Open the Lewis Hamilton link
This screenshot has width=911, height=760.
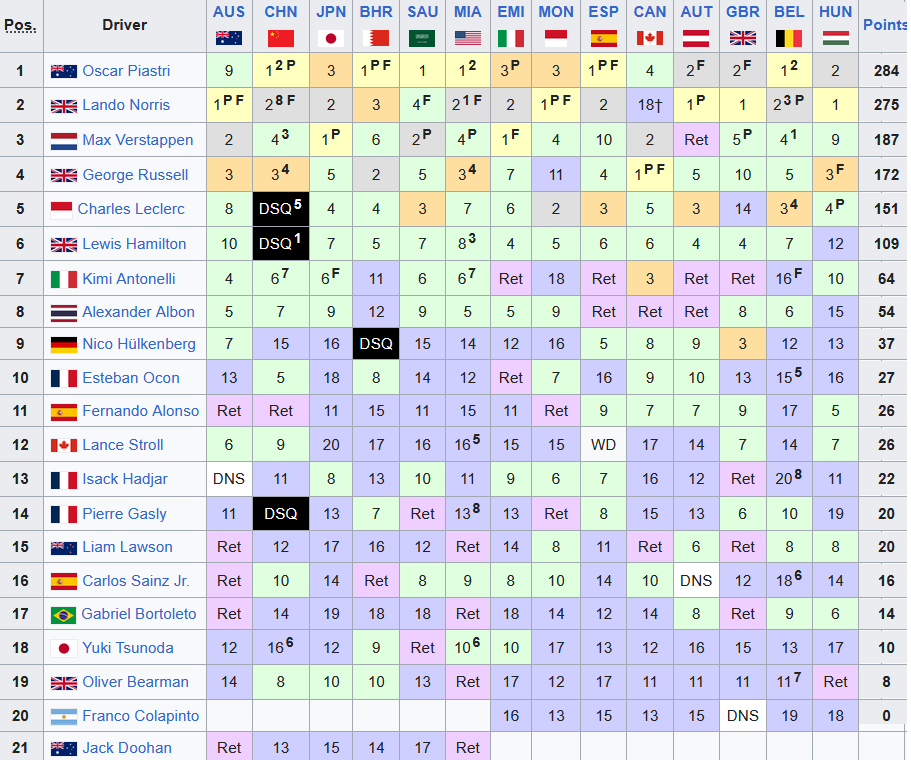pos(134,244)
